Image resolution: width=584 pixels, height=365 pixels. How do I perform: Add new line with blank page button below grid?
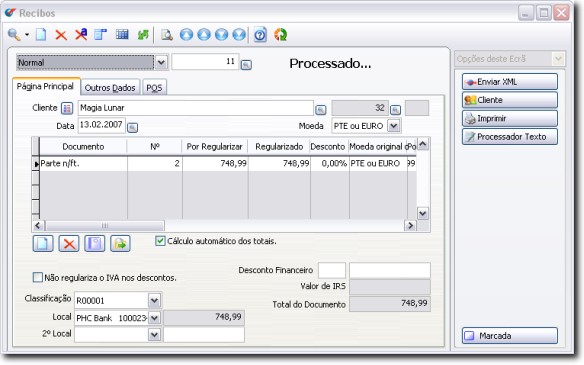click(43, 244)
